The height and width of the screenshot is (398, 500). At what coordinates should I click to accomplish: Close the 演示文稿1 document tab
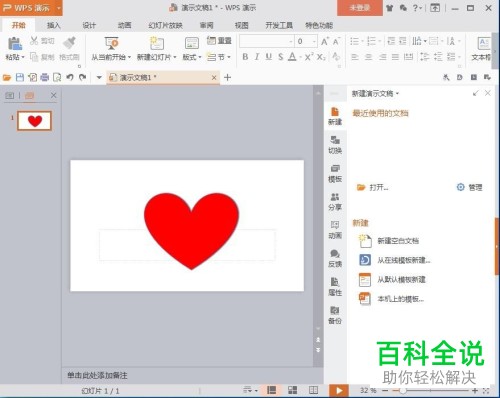[x=214, y=78]
